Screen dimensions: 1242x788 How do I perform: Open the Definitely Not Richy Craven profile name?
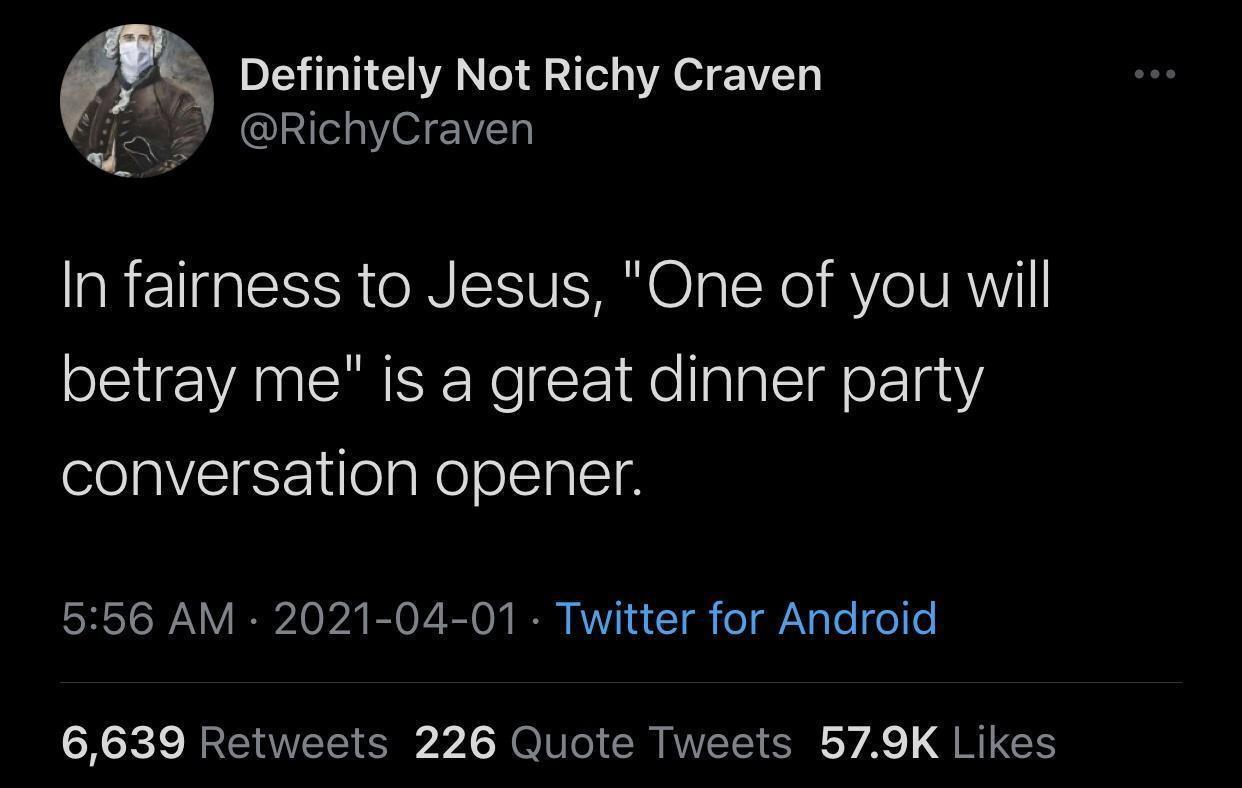pyautogui.click(x=530, y=76)
